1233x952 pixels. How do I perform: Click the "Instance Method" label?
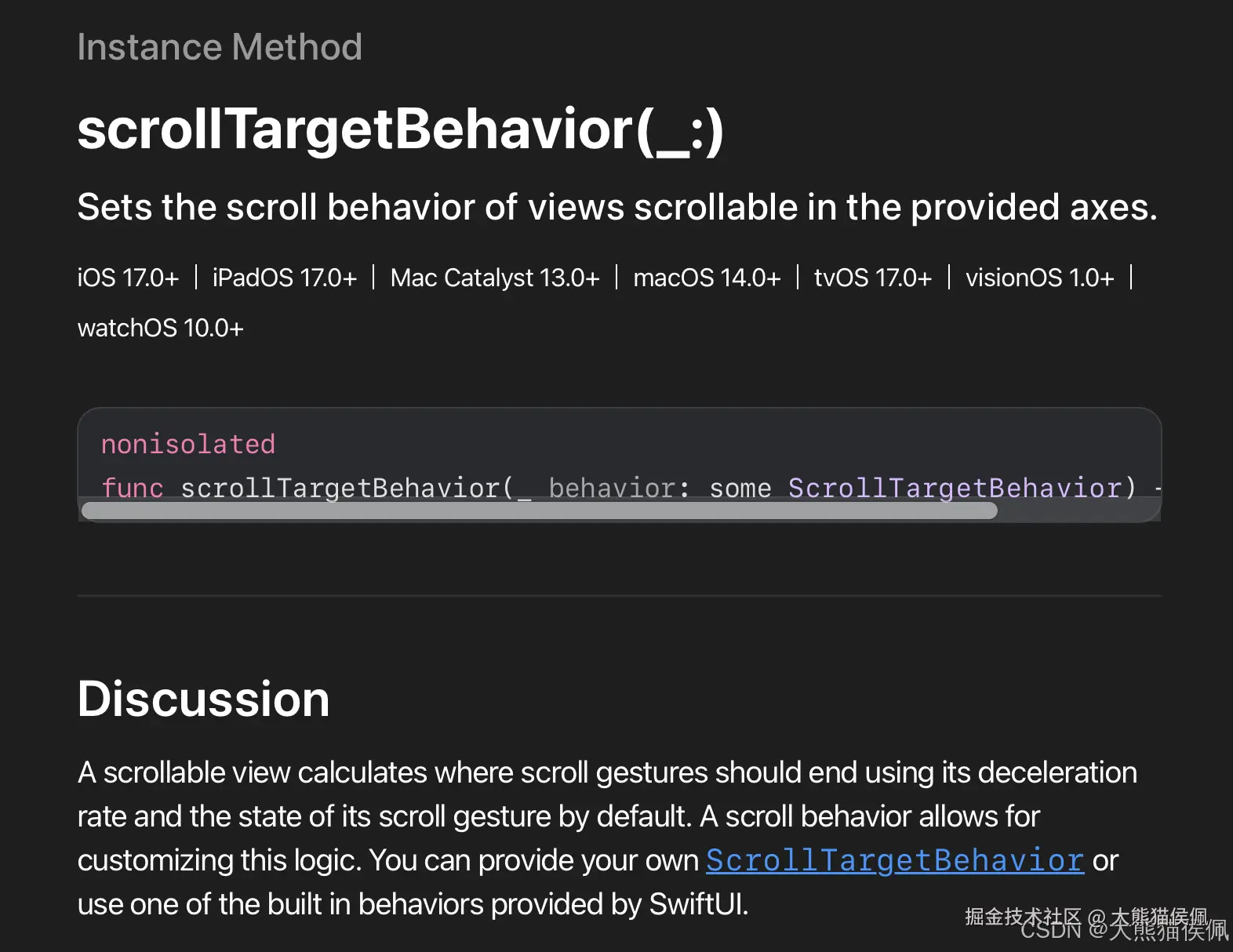[x=220, y=47]
